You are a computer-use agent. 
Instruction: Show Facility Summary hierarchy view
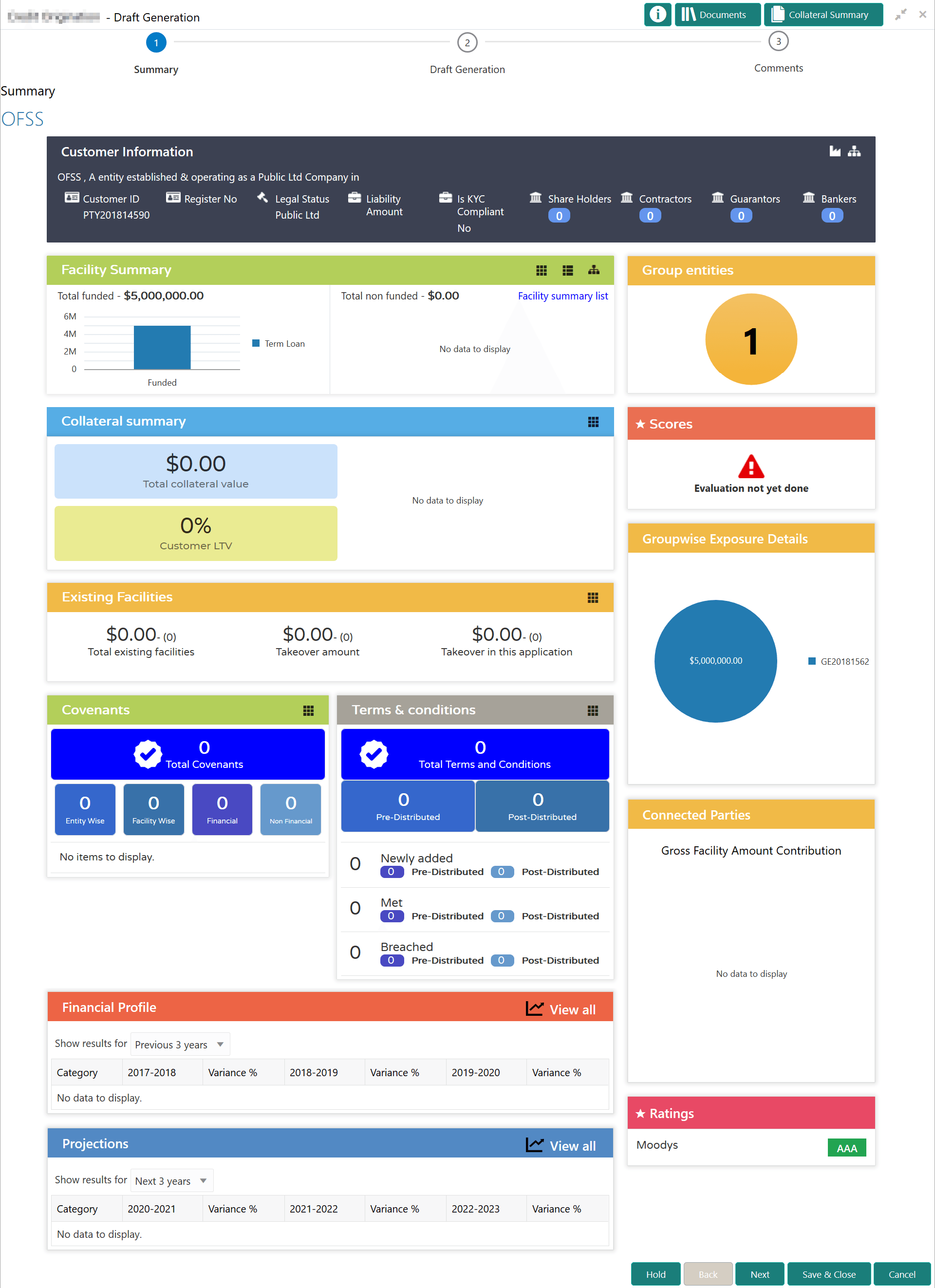coord(594,270)
